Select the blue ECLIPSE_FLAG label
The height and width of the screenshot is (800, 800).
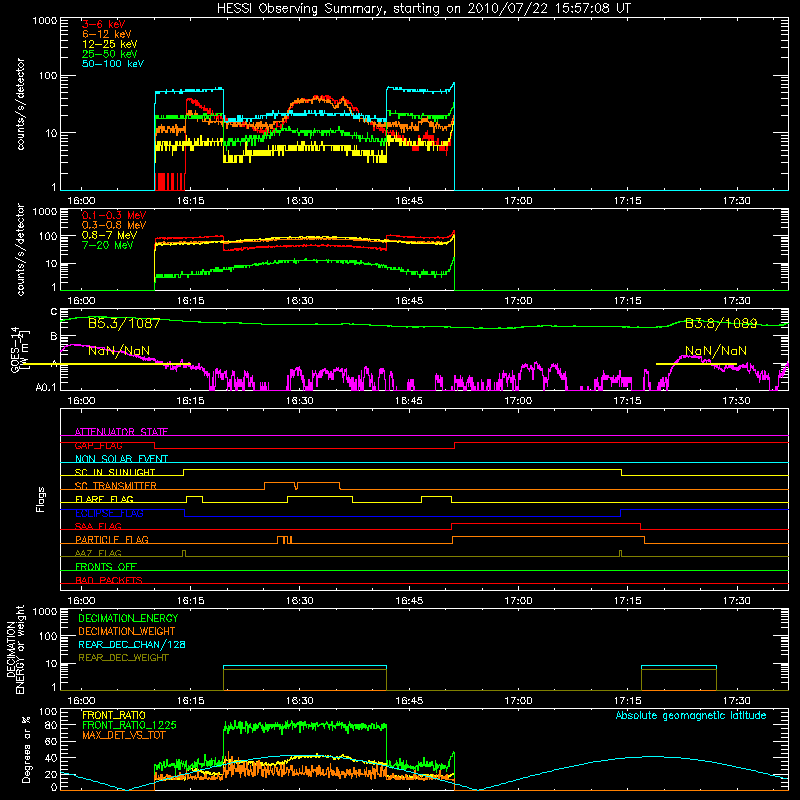coord(109,513)
